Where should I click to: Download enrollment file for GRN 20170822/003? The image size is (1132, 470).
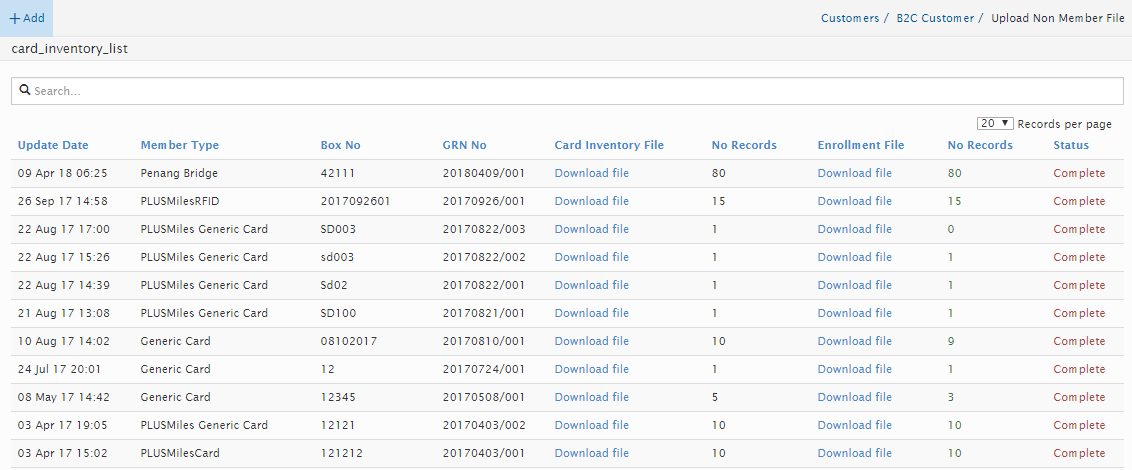[x=854, y=229]
